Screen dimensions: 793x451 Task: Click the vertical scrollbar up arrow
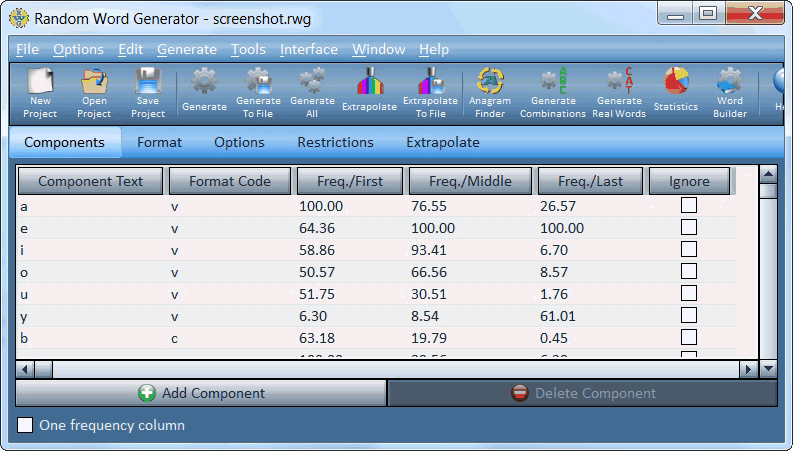coord(768,175)
